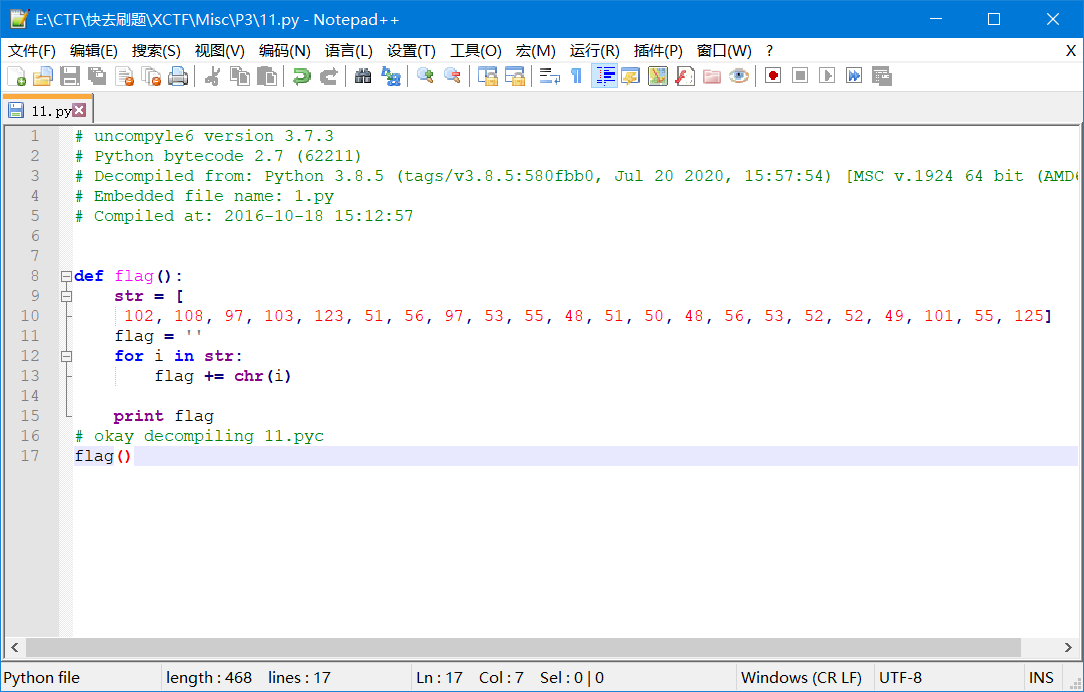Screen dimensions: 1084x692
Task: Click the X at menu bar's right end
Action: [x=1071, y=50]
